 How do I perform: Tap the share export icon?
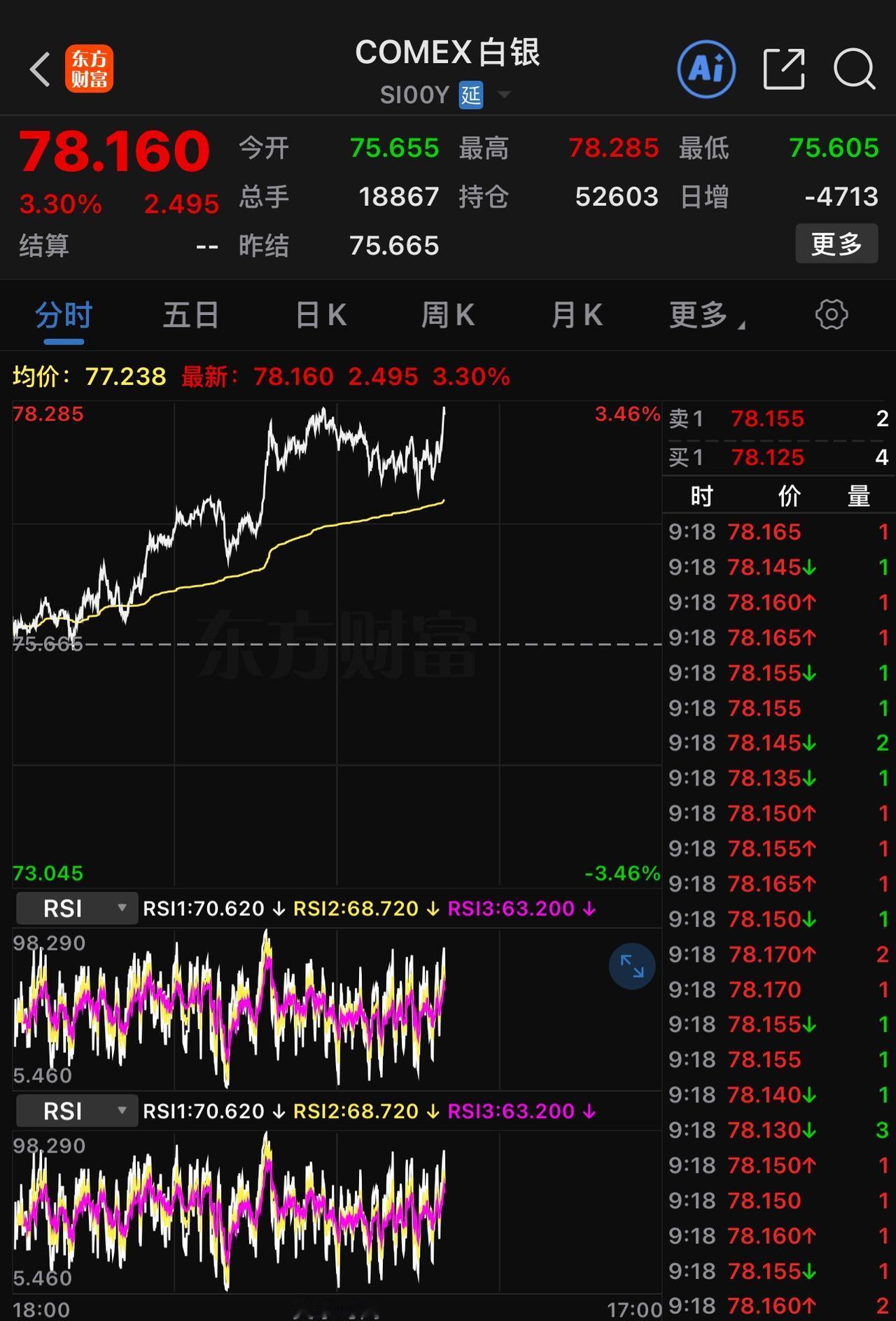pos(783,69)
